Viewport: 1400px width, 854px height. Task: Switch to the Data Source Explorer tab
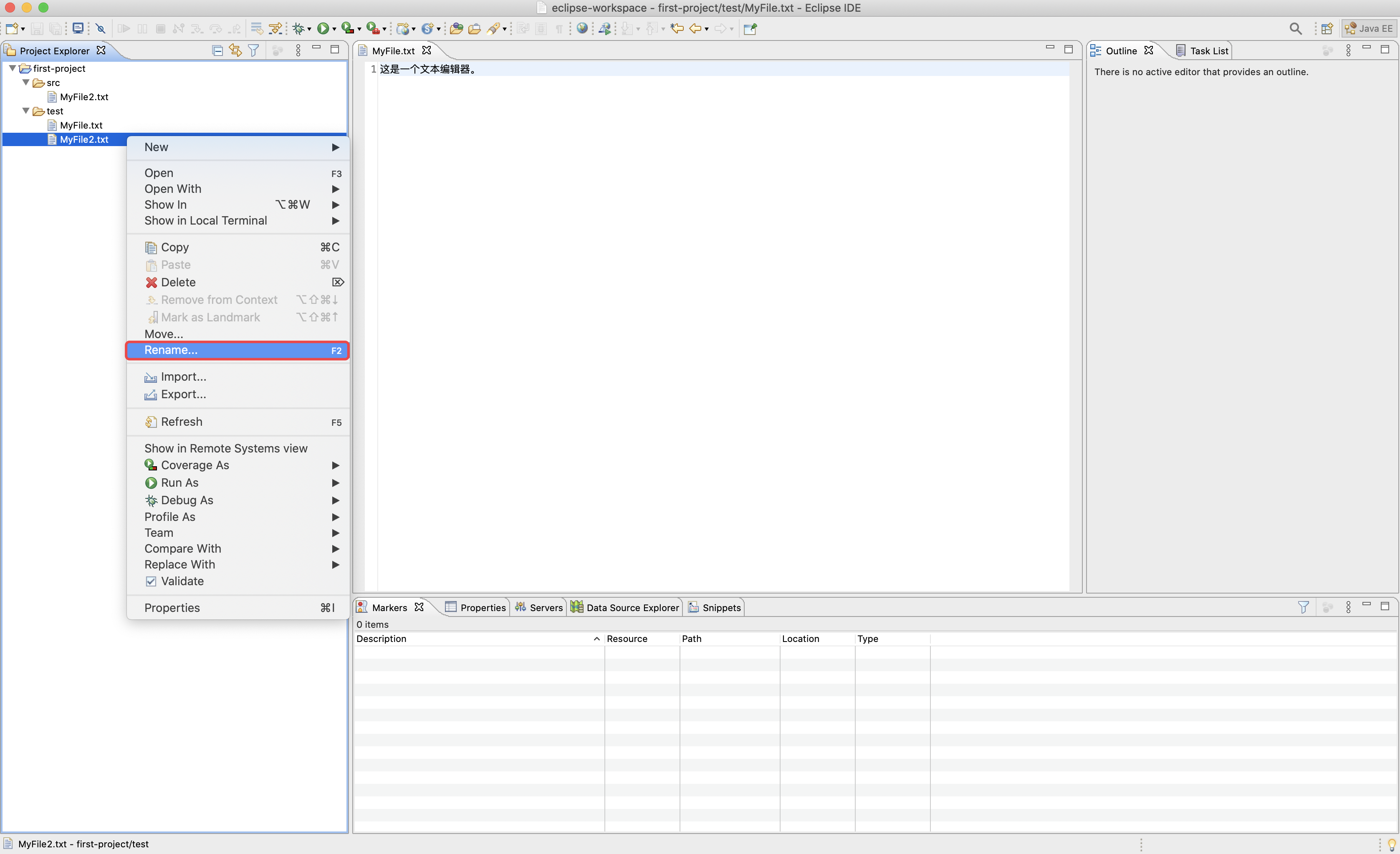[x=625, y=607]
